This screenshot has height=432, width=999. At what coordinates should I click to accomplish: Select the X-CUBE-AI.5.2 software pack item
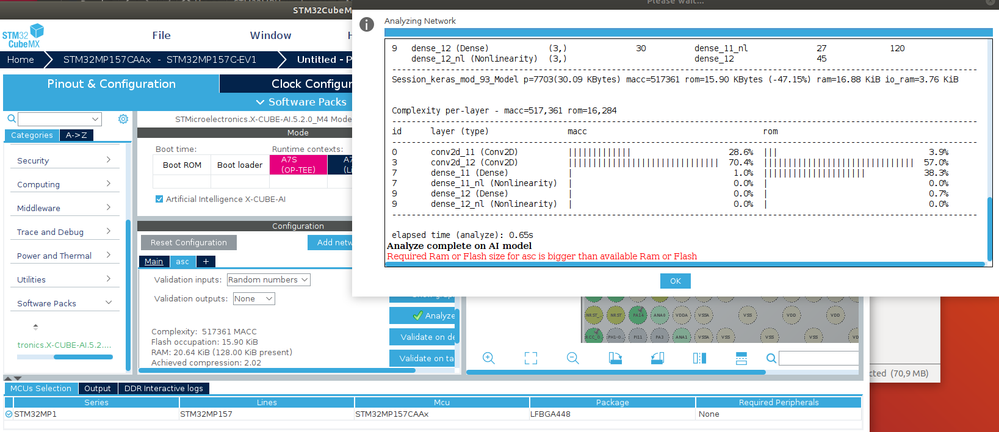tap(64, 345)
